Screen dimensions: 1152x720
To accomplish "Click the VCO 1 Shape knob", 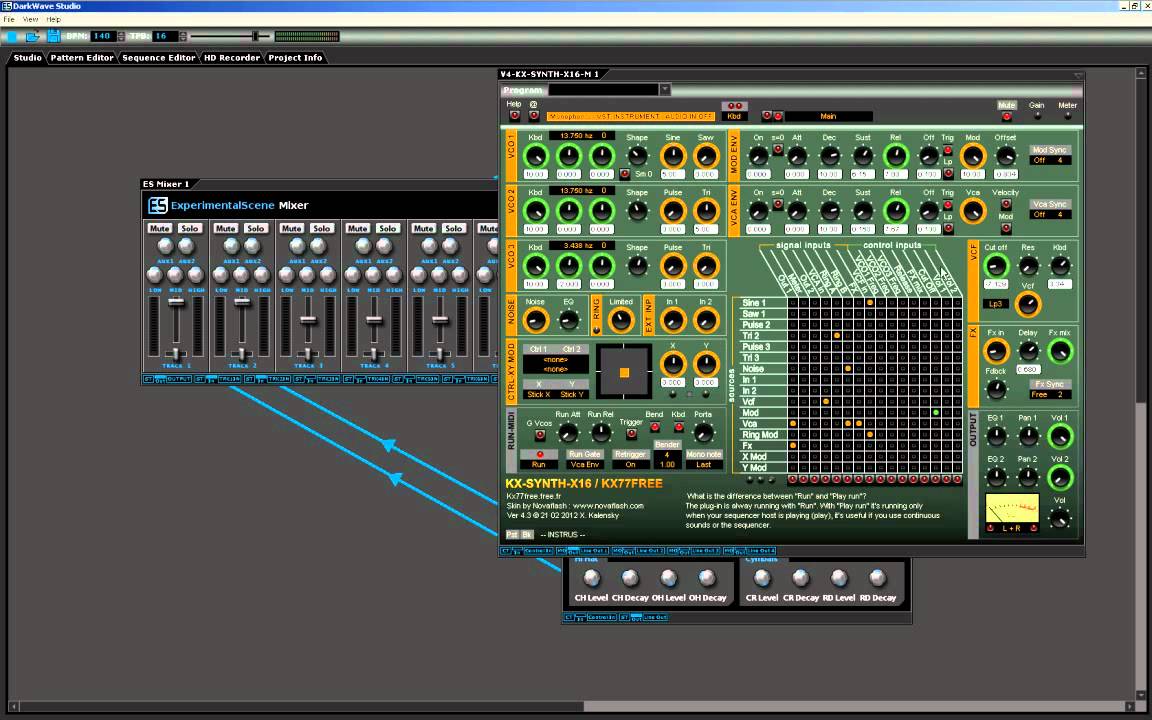I will pos(637,156).
